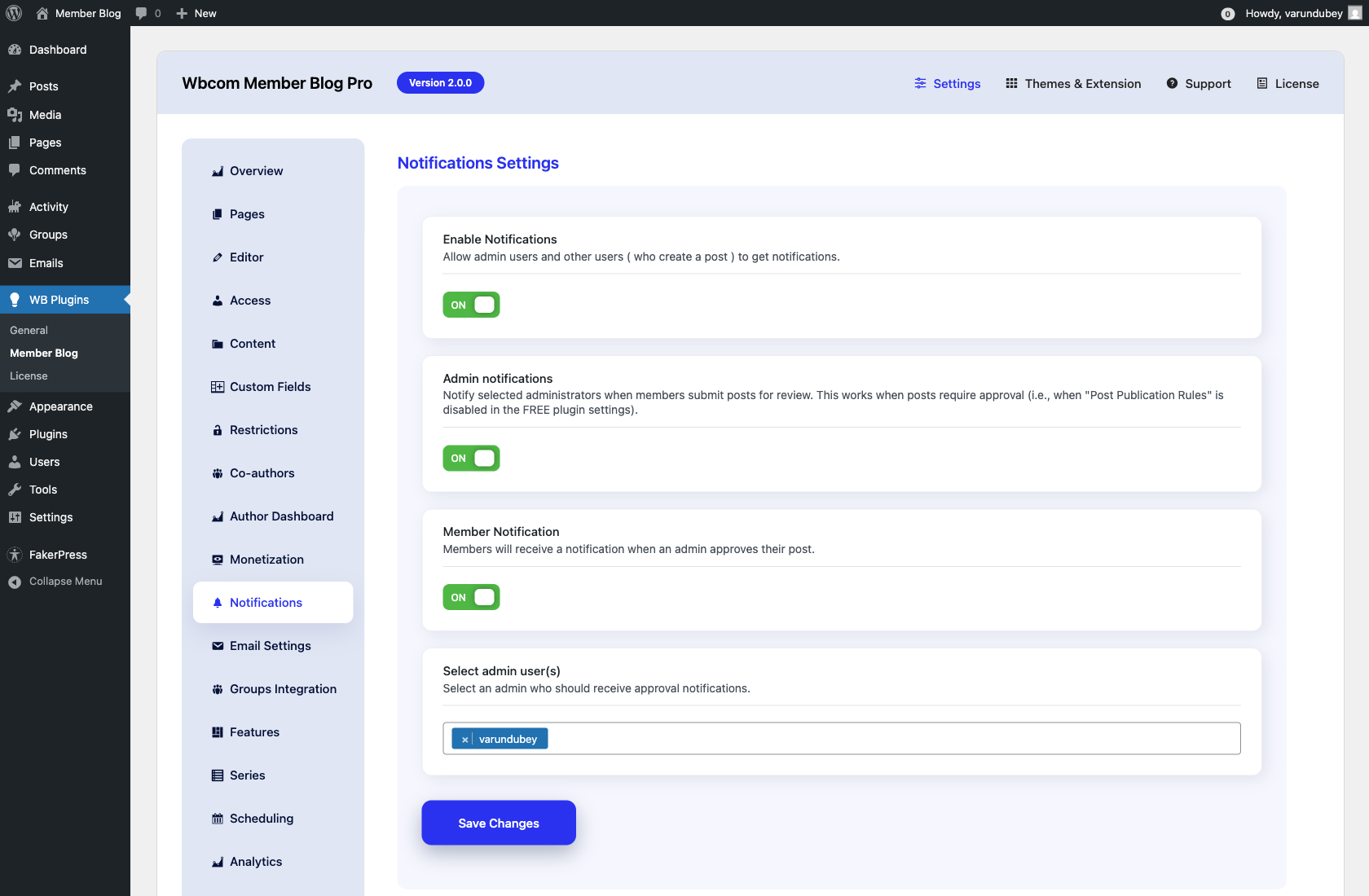
Task: Click the Dashboard gauge icon
Action: 15,50
